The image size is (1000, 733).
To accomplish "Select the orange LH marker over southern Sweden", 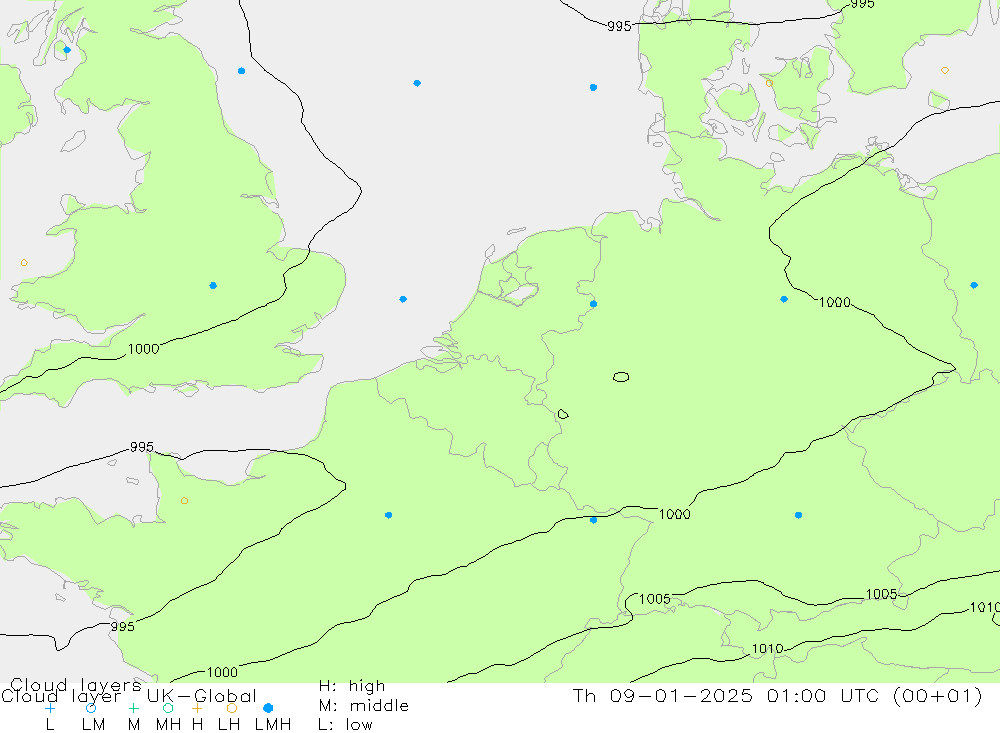I will click(x=945, y=70).
